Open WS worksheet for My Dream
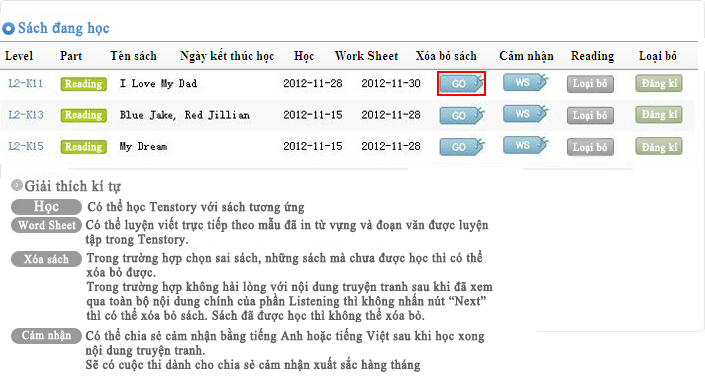 coord(526,145)
